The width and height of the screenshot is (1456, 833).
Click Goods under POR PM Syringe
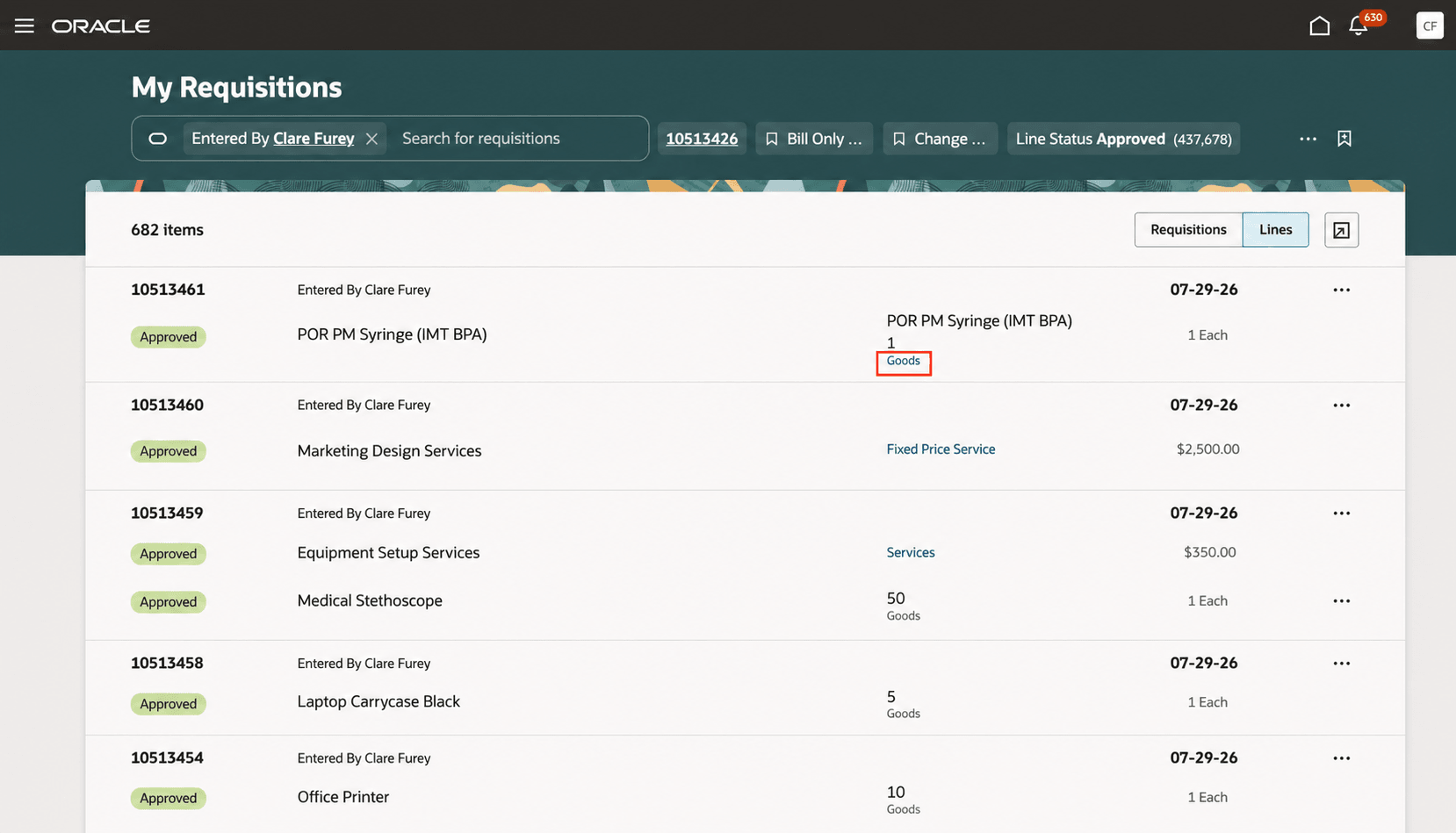point(903,361)
